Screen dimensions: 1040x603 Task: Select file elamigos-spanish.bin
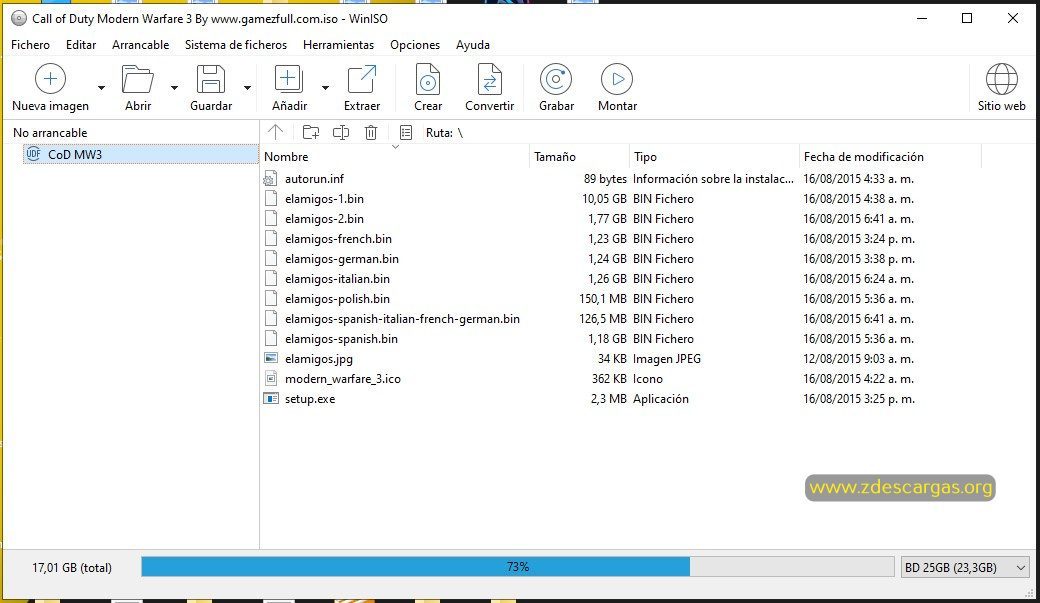341,338
